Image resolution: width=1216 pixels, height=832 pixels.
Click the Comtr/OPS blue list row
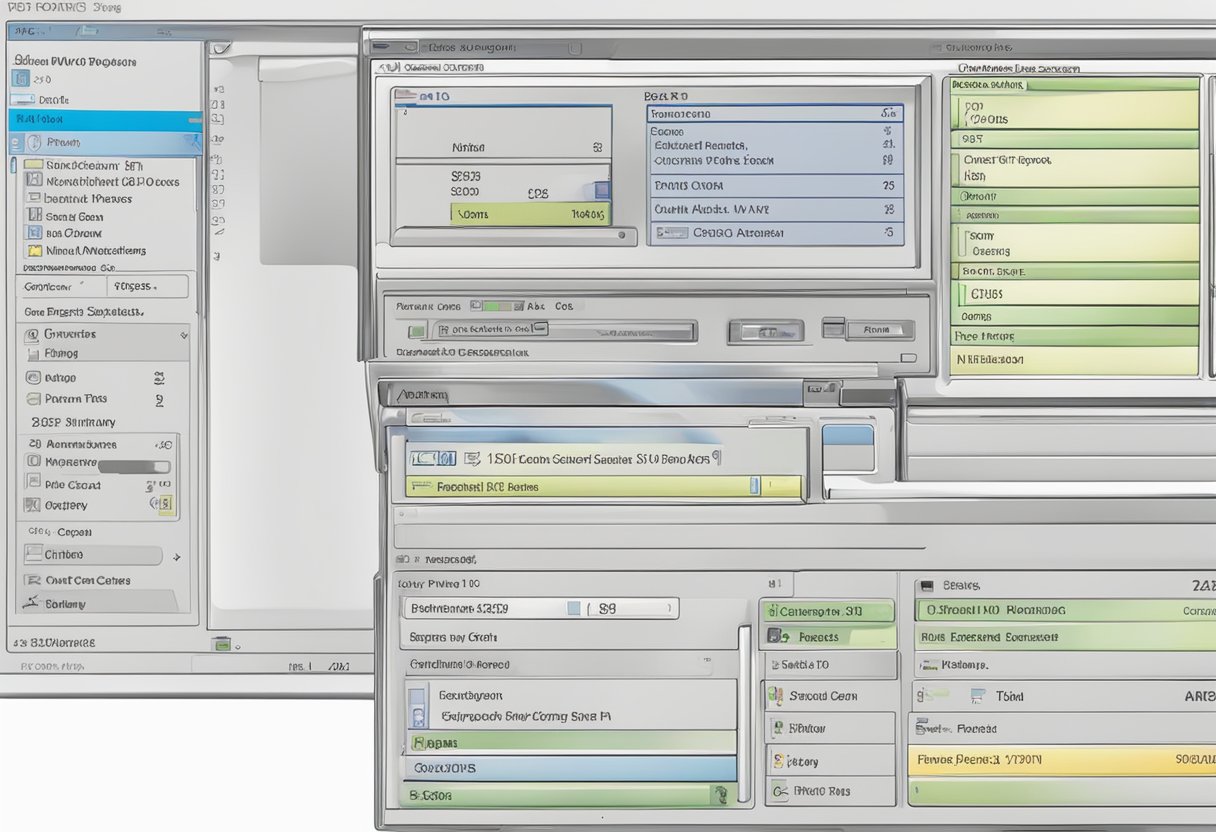[570, 768]
